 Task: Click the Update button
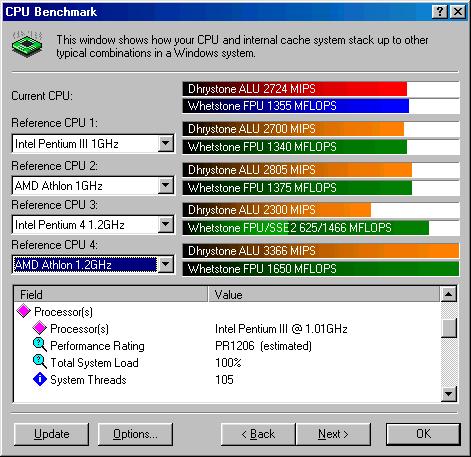pyautogui.click(x=52, y=434)
